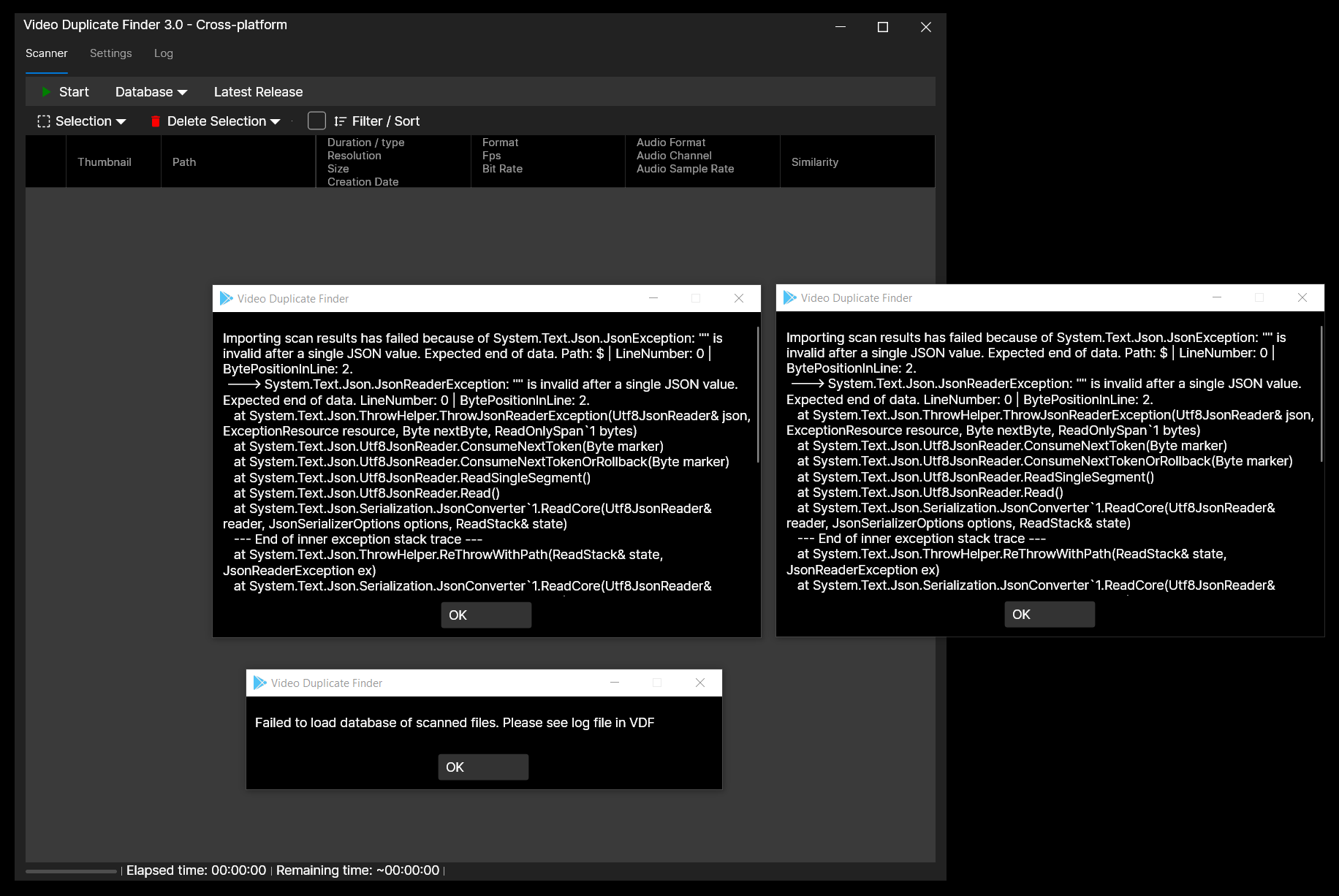The height and width of the screenshot is (896, 1339).
Task: Open the Log tab
Action: point(163,53)
